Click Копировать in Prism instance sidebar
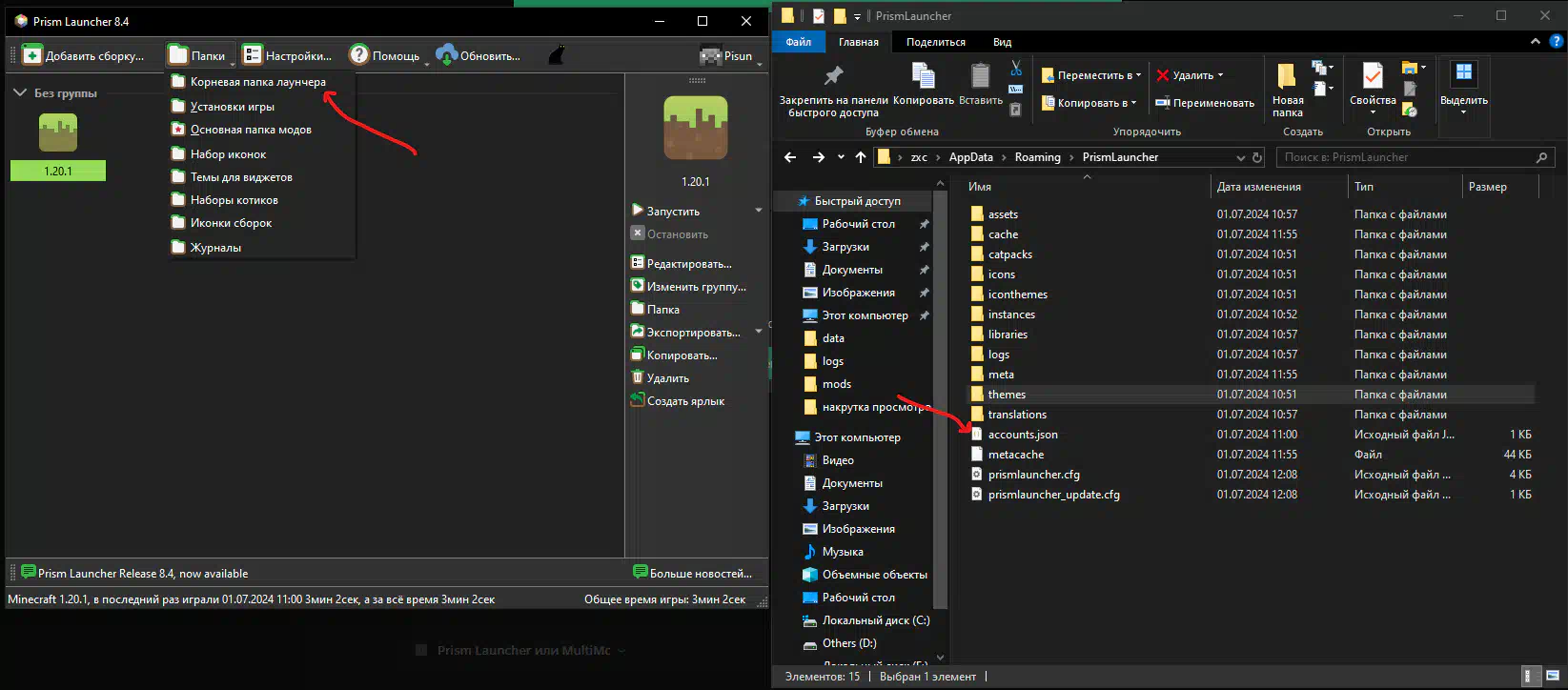The image size is (1568, 690). click(674, 355)
